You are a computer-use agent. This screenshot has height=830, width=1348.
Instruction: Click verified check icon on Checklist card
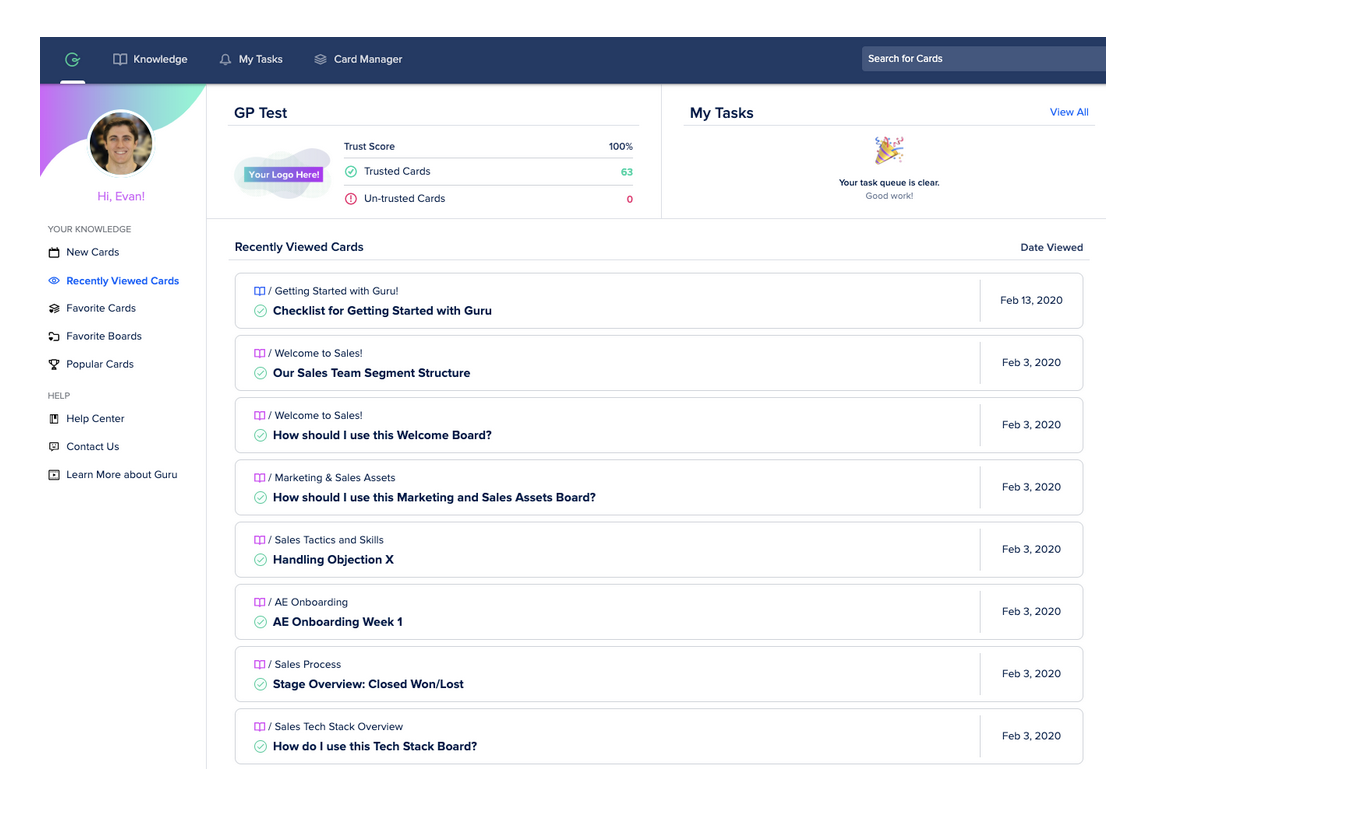(260, 311)
